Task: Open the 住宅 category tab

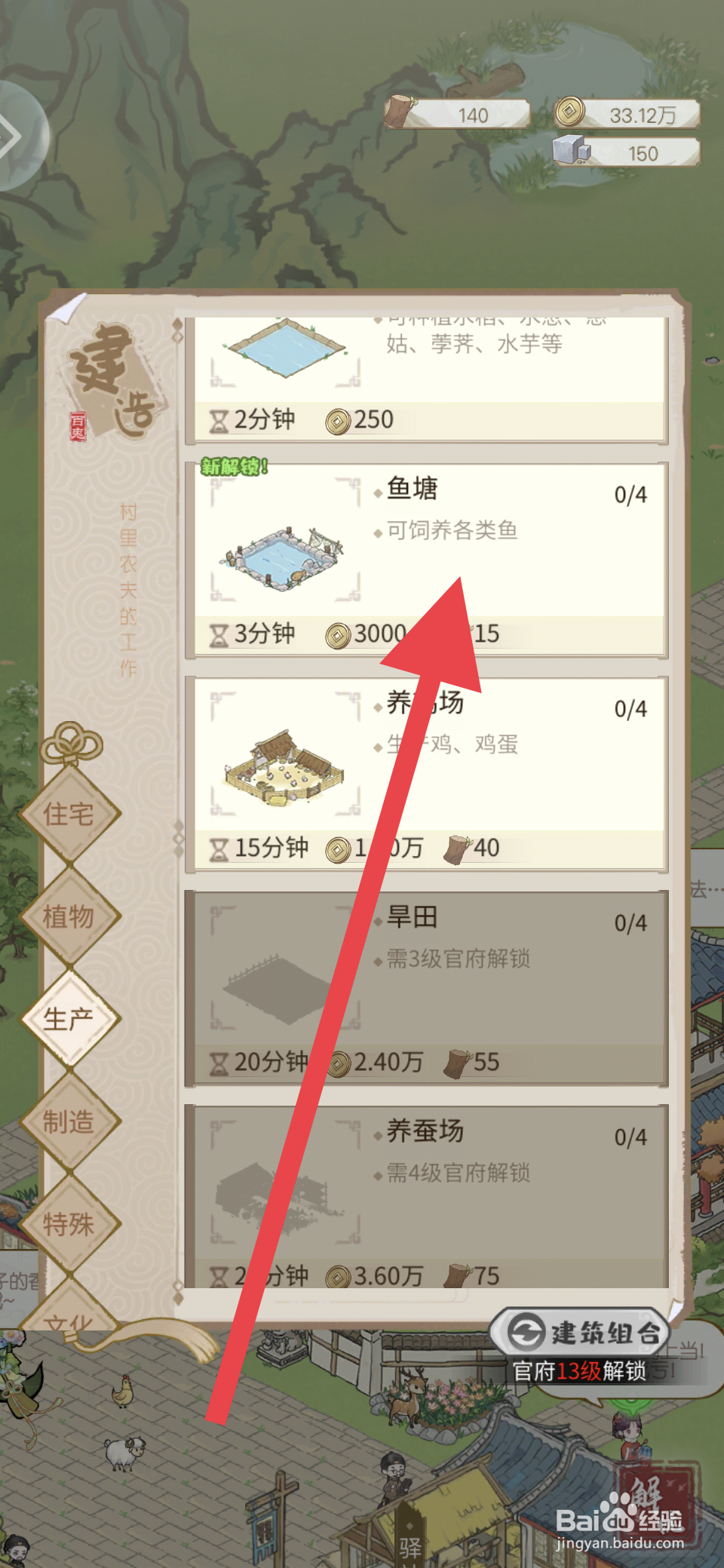Action: [69, 814]
